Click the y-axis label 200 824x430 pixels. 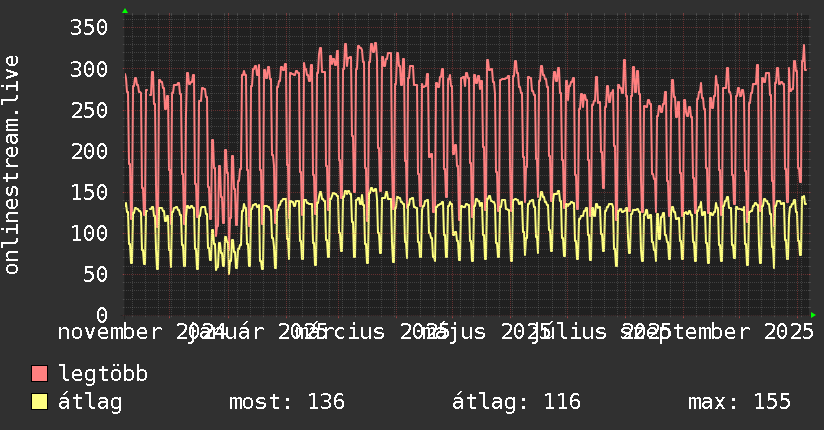click(89, 151)
